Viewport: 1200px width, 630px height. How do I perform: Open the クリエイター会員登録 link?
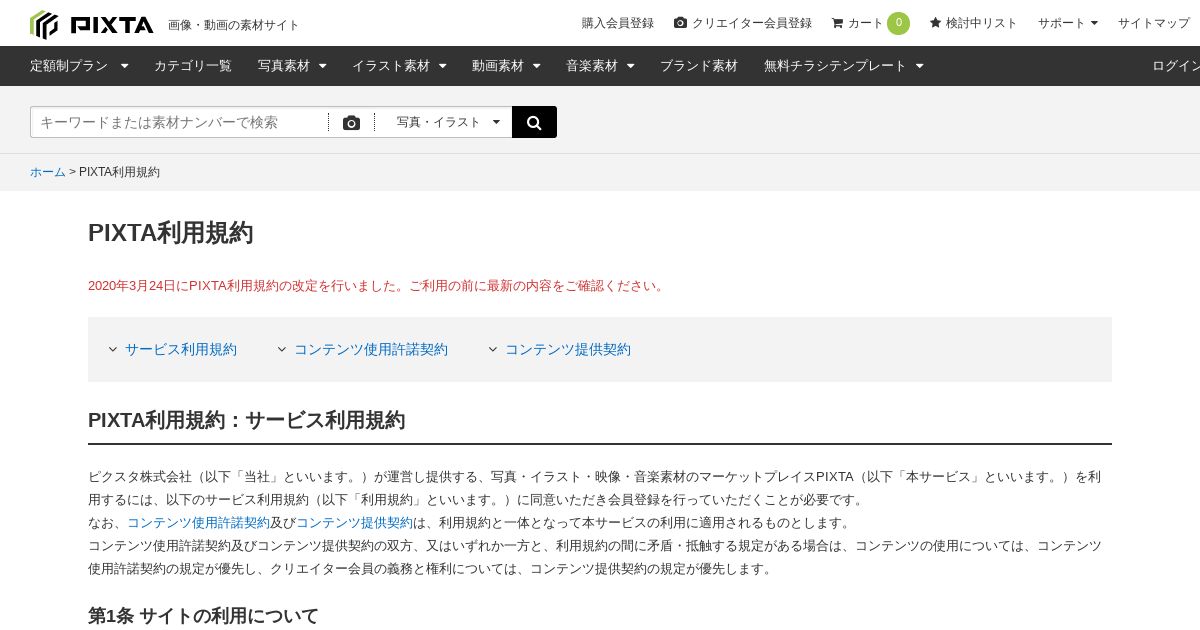tap(751, 23)
